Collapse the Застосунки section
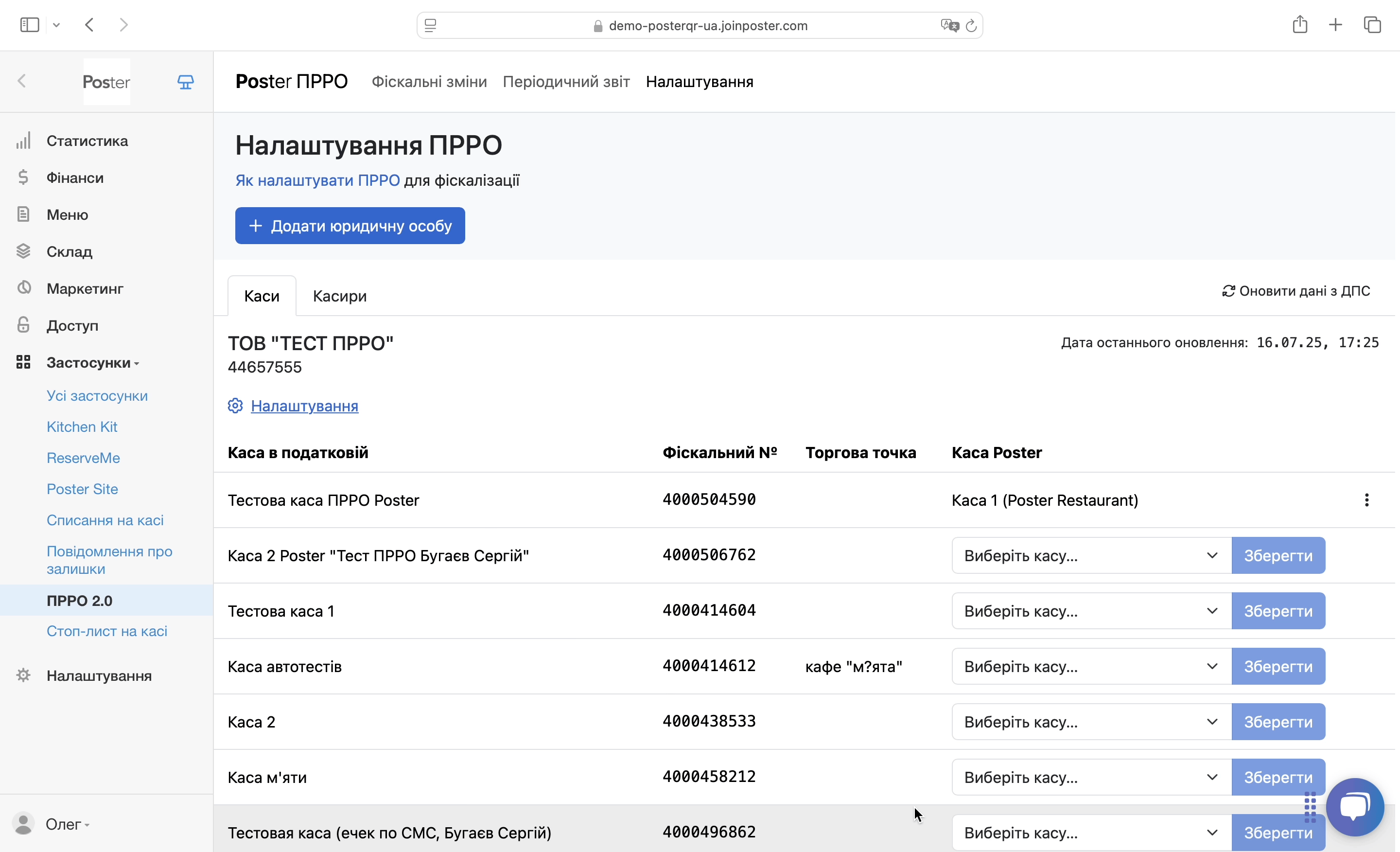The height and width of the screenshot is (852, 1400). (93, 362)
